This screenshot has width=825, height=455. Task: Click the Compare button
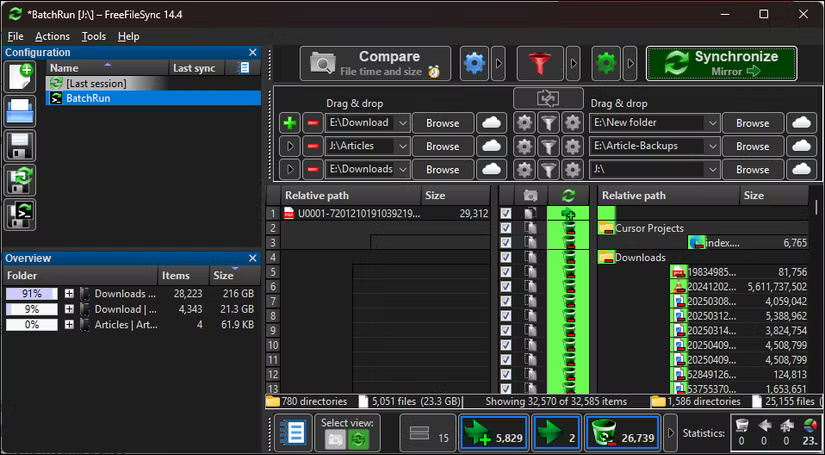376,63
